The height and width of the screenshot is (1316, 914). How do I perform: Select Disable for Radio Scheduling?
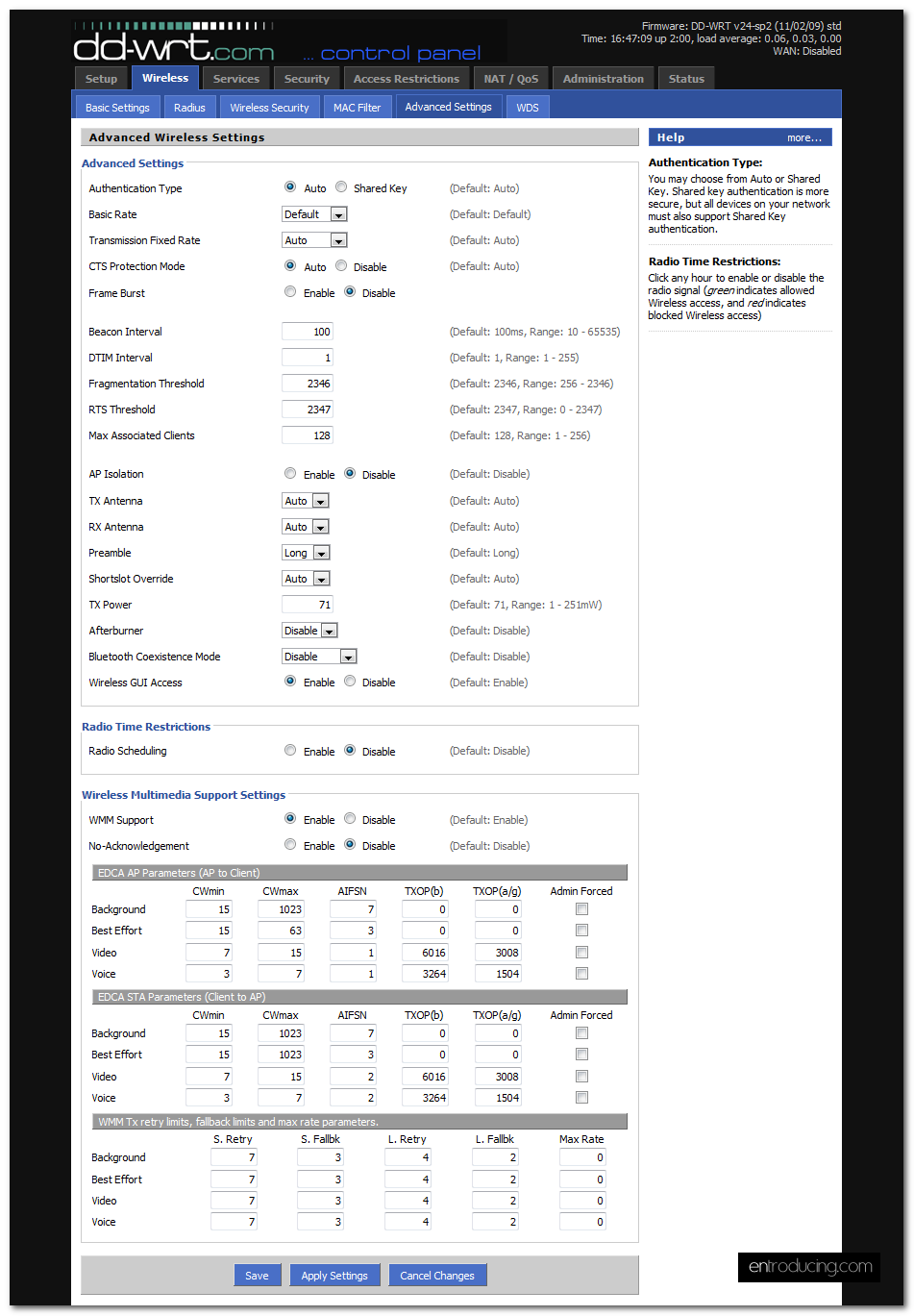tap(350, 751)
